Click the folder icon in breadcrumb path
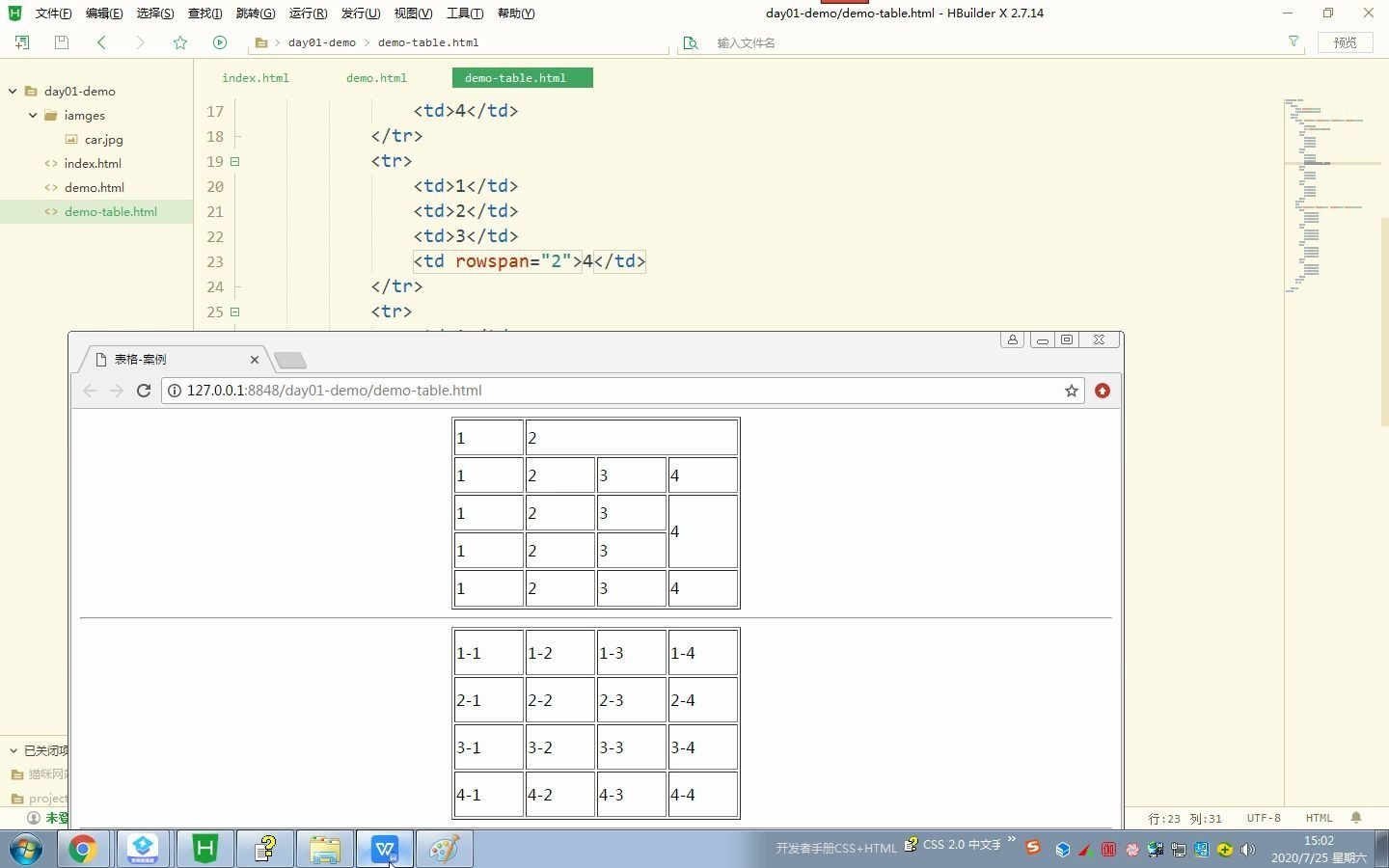The height and width of the screenshot is (868, 1389). click(261, 42)
